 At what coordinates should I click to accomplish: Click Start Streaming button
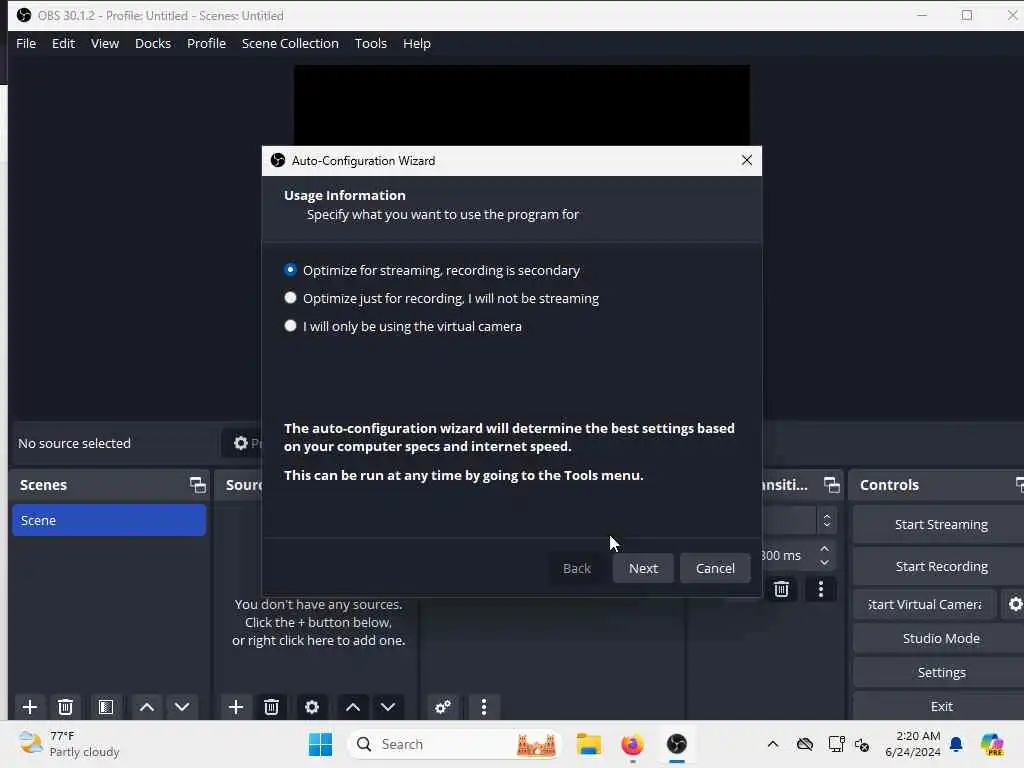[x=940, y=524]
